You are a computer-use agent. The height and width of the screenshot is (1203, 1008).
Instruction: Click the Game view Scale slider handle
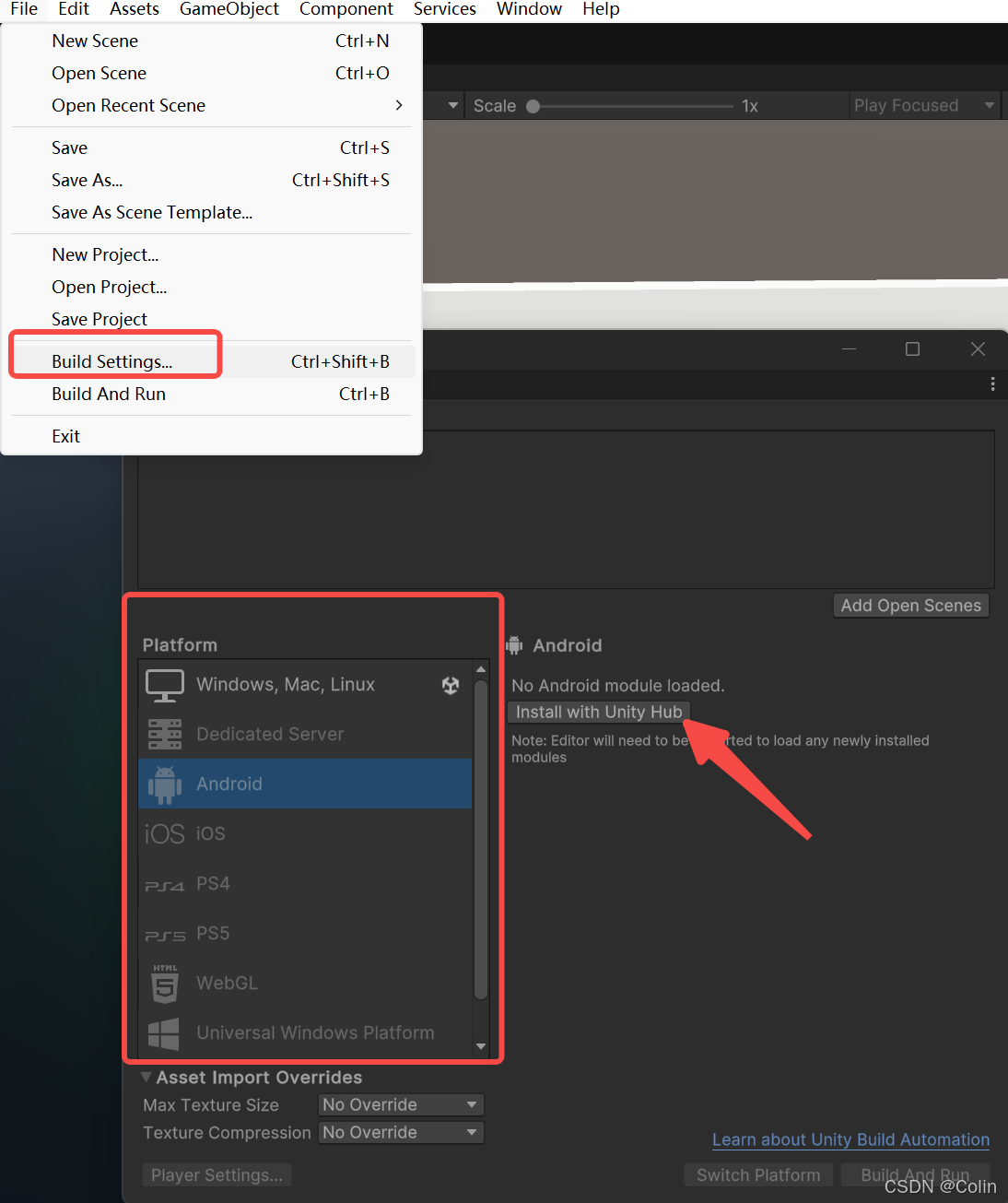[533, 106]
